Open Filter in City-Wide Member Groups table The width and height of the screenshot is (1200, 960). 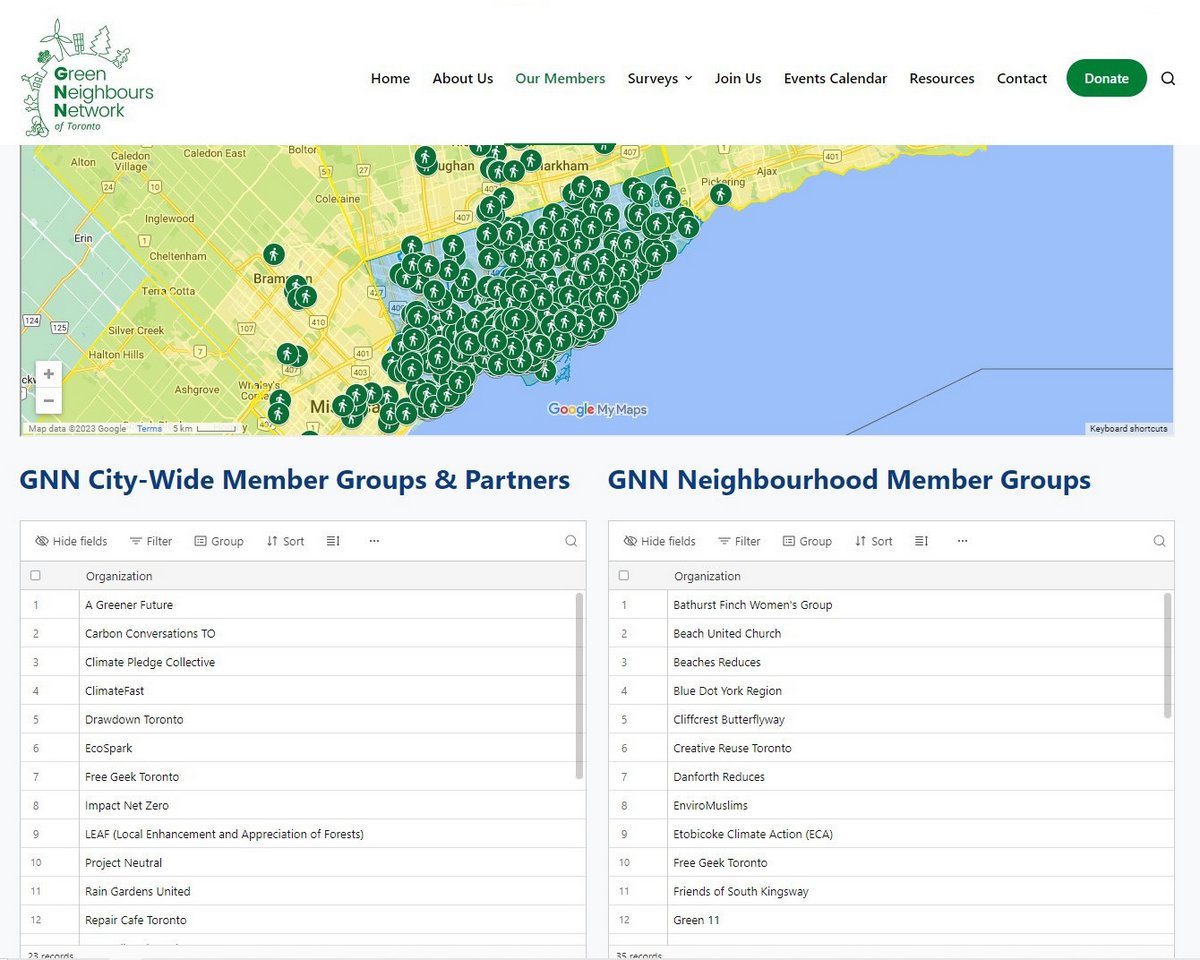click(151, 541)
